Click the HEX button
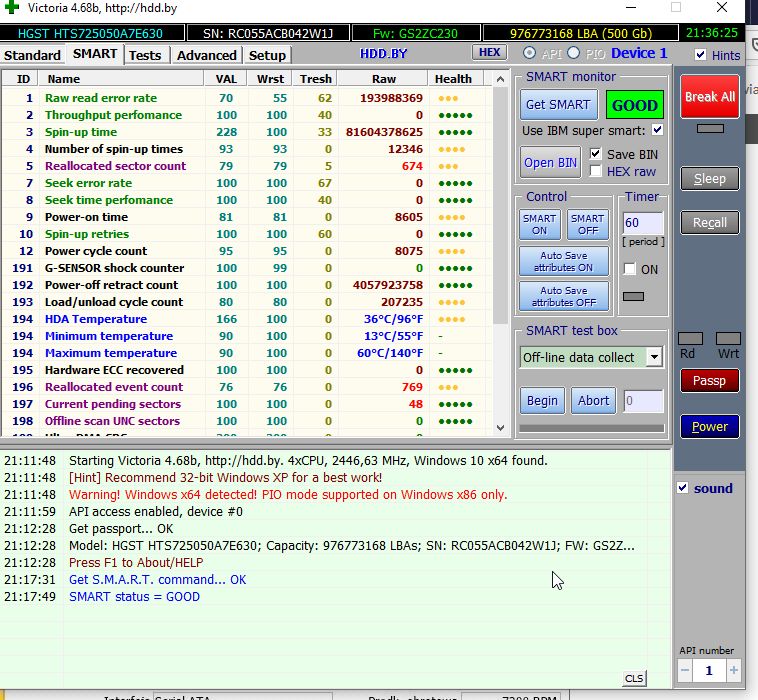This screenshot has width=758, height=700. [x=489, y=52]
